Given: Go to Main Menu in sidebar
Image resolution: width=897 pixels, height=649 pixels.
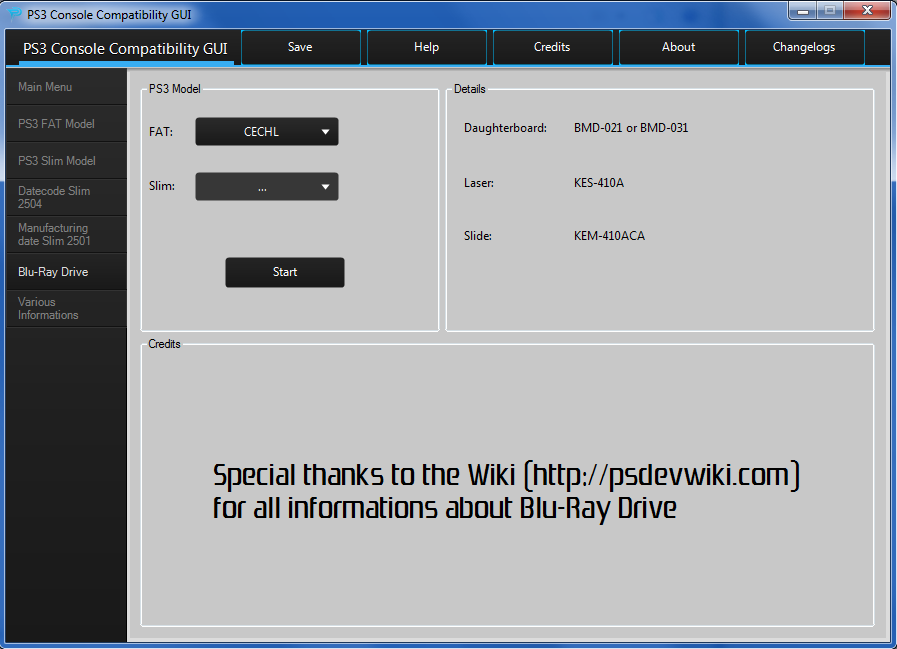Looking at the screenshot, I should 66,87.
